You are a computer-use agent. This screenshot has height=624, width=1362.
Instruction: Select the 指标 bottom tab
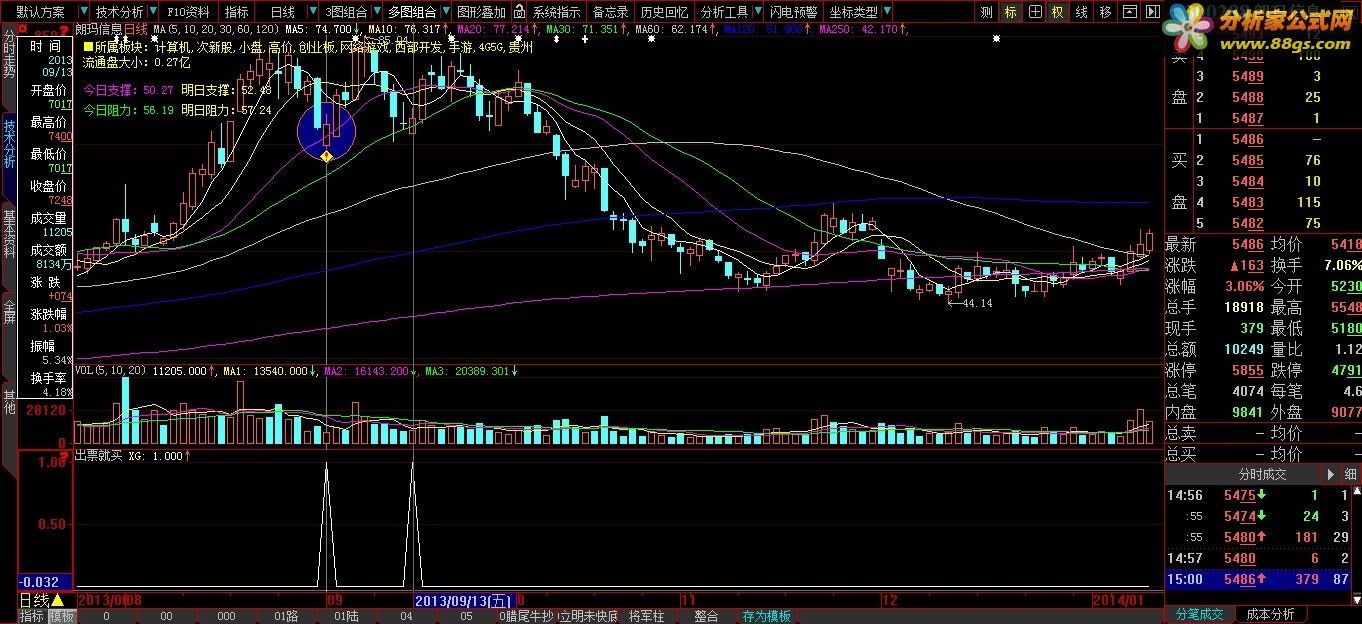pos(32,616)
